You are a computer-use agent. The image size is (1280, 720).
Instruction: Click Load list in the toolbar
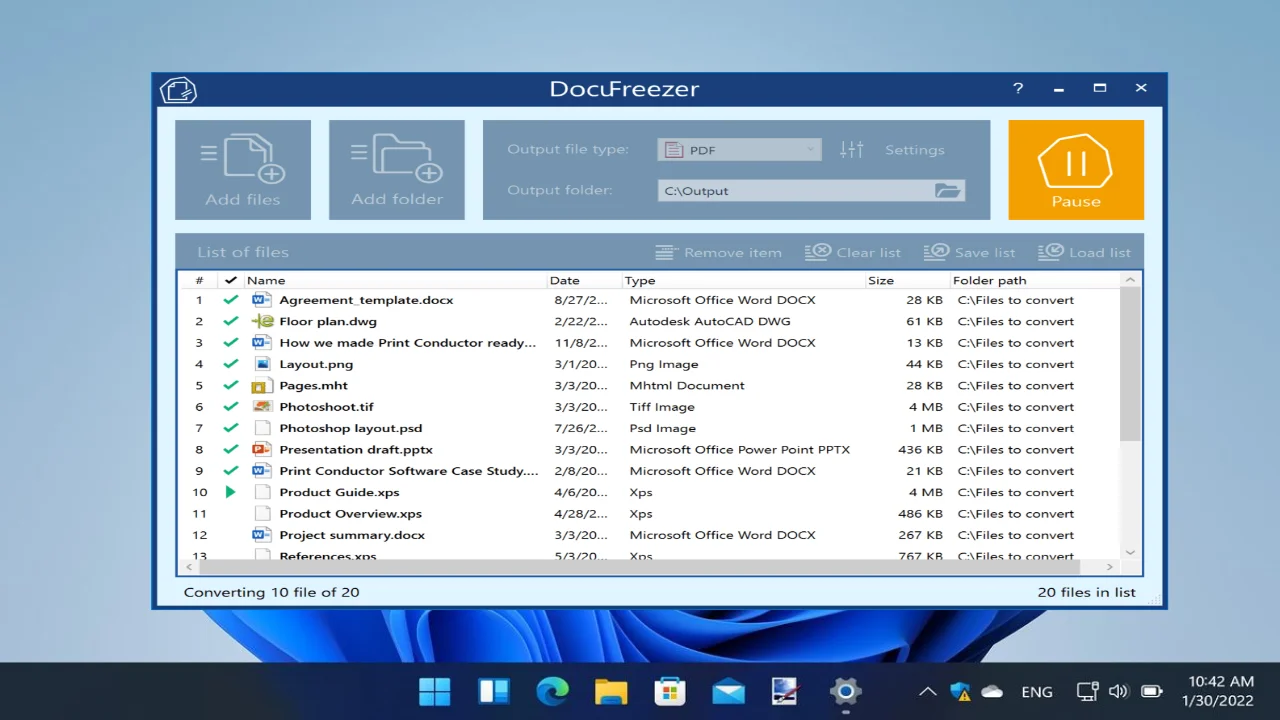tap(1084, 252)
